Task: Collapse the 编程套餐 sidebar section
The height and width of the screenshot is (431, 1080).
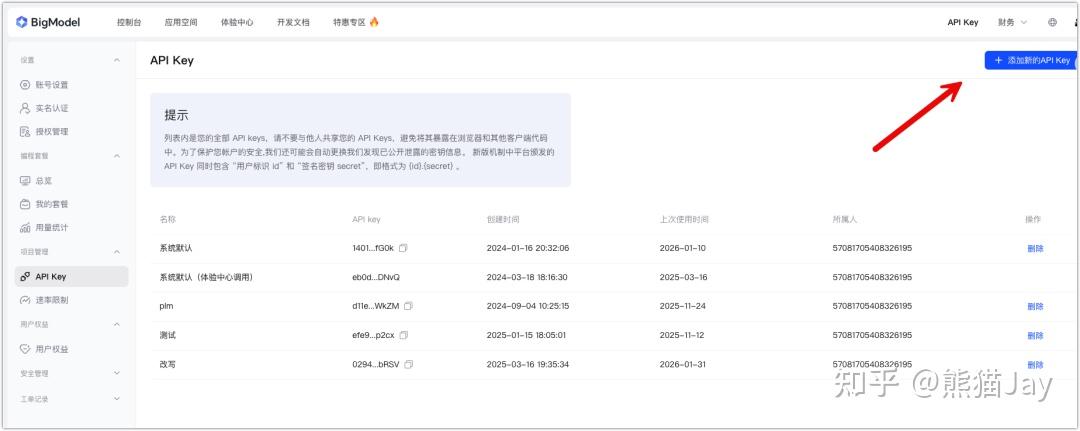Action: pyautogui.click(x=116, y=156)
